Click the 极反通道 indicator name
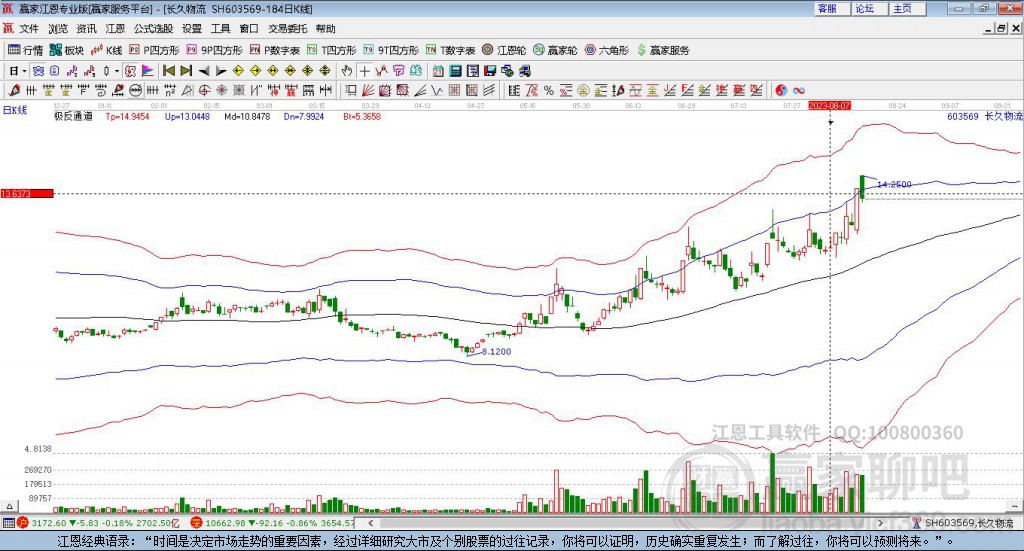1024x551 pixels. [x=73, y=116]
